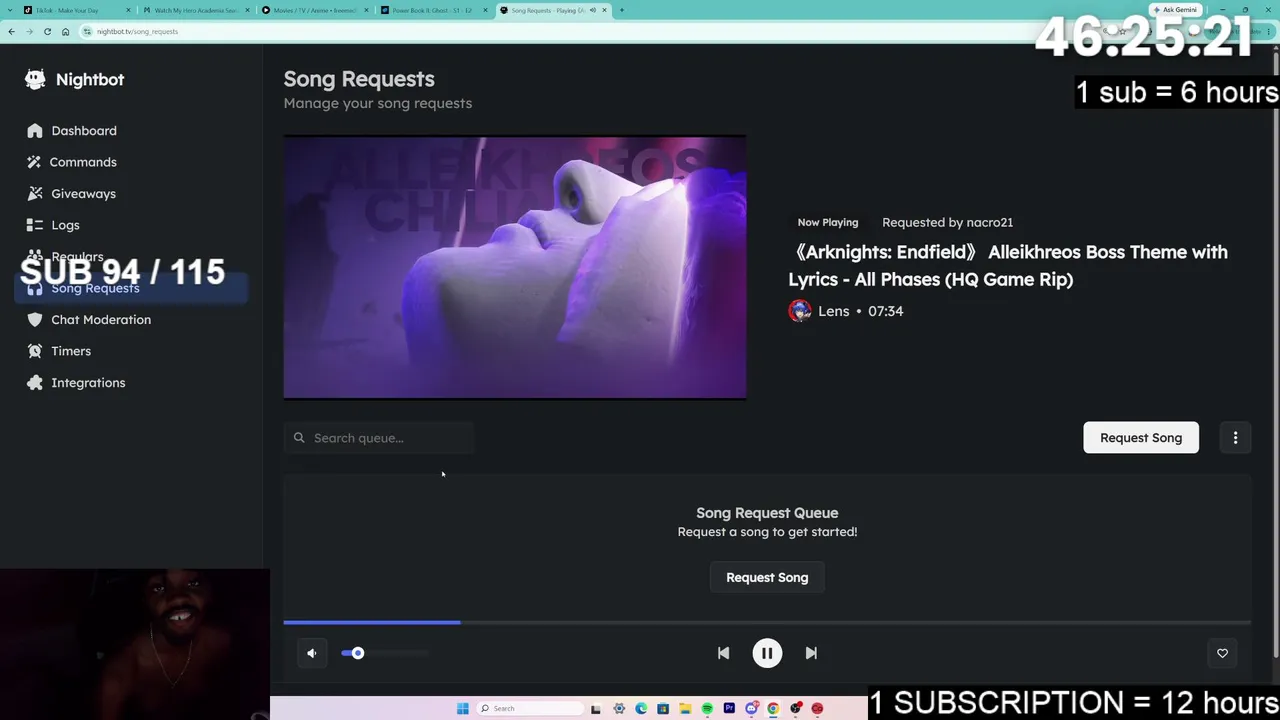
Task: Click the Nightbot logo icon
Action: (x=35, y=80)
